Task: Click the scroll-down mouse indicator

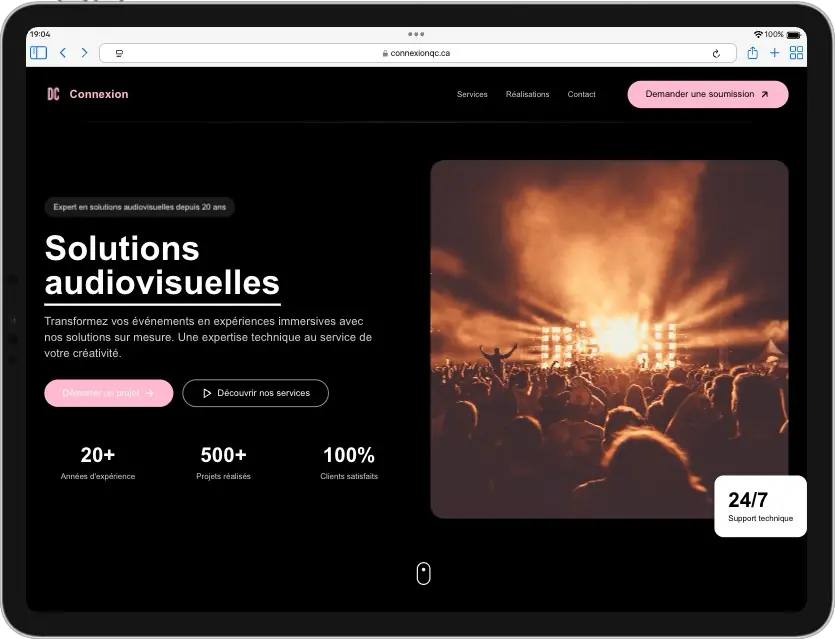Action: [x=423, y=574]
